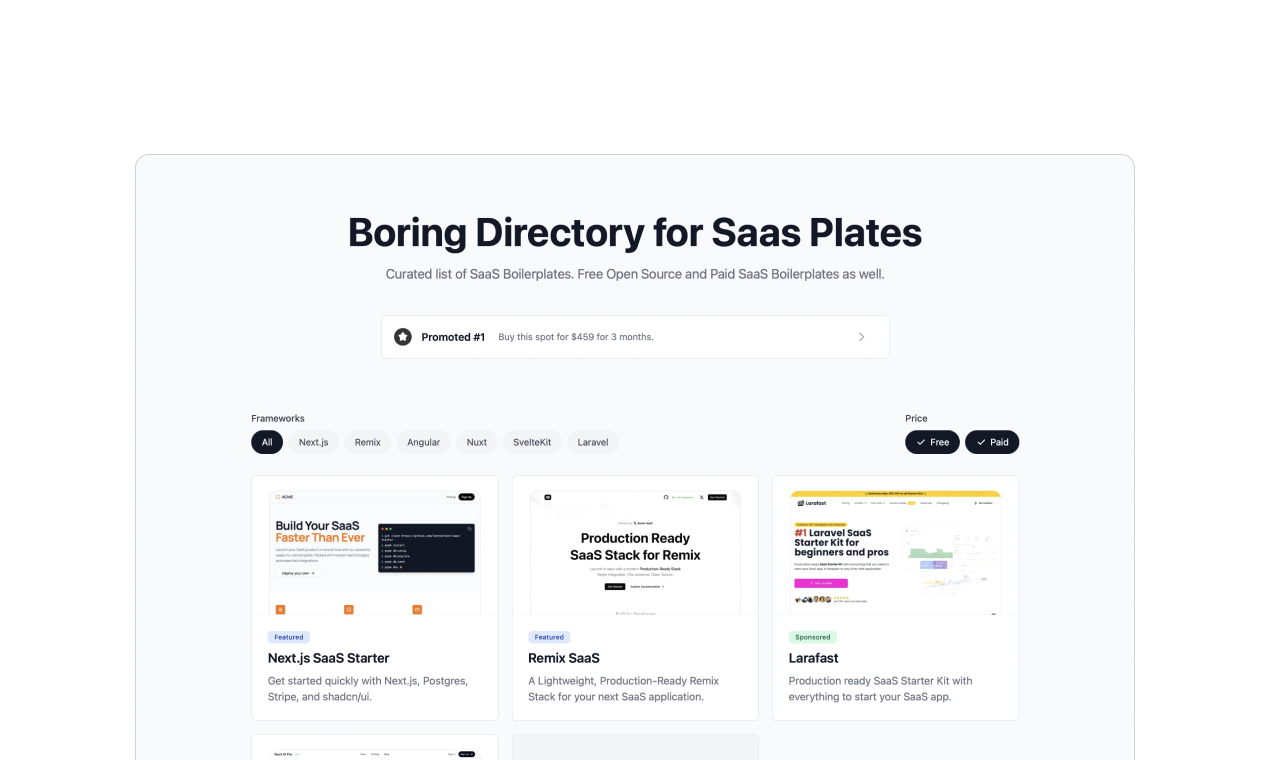Open the Remix SaaS preview thumbnail

pyautogui.click(x=635, y=552)
